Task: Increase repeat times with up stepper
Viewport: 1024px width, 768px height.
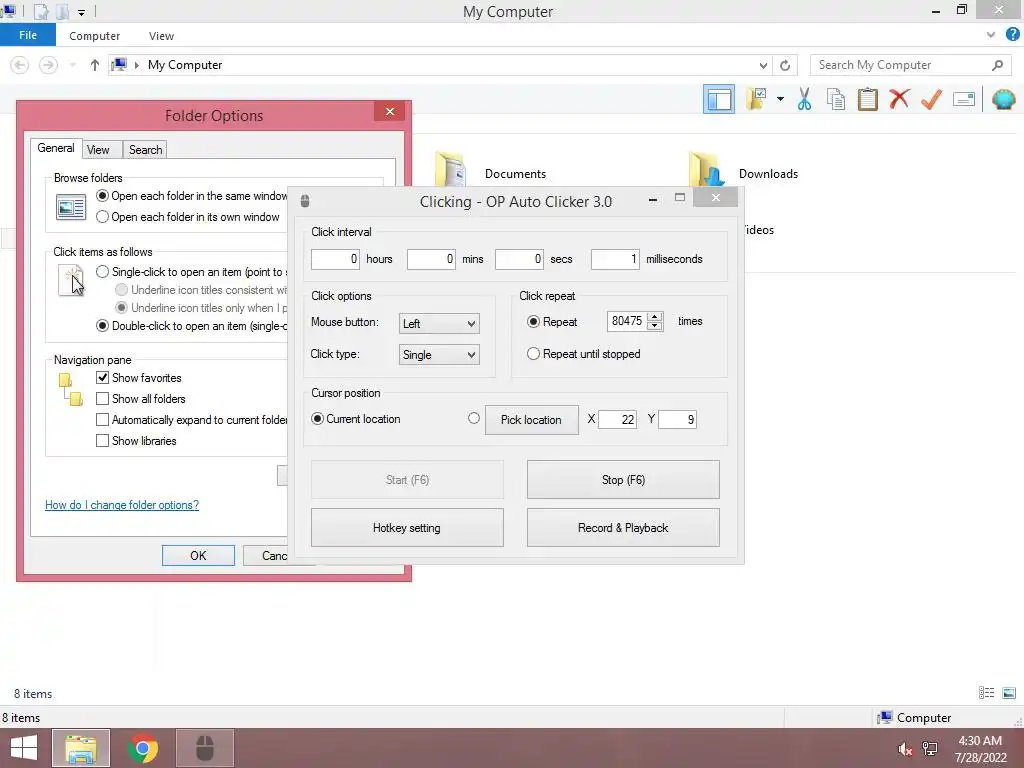Action: coord(654,317)
